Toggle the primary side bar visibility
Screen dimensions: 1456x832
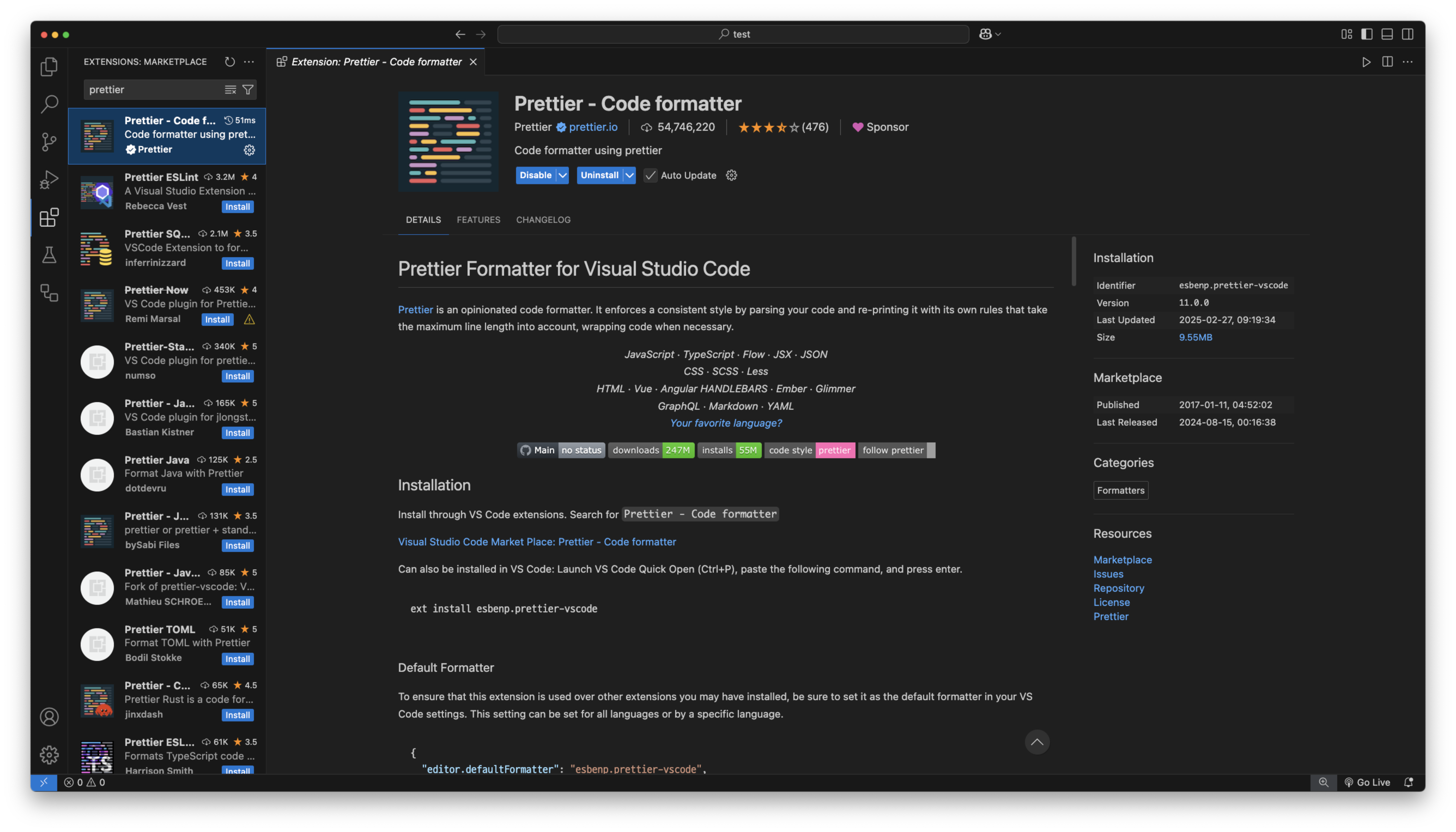1366,34
